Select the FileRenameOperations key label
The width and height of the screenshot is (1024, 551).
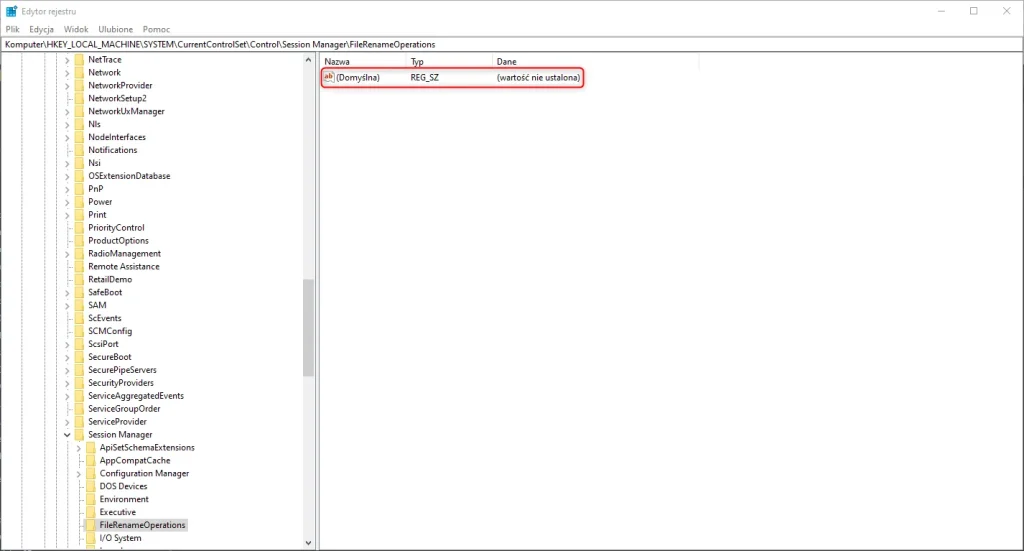(x=142, y=525)
